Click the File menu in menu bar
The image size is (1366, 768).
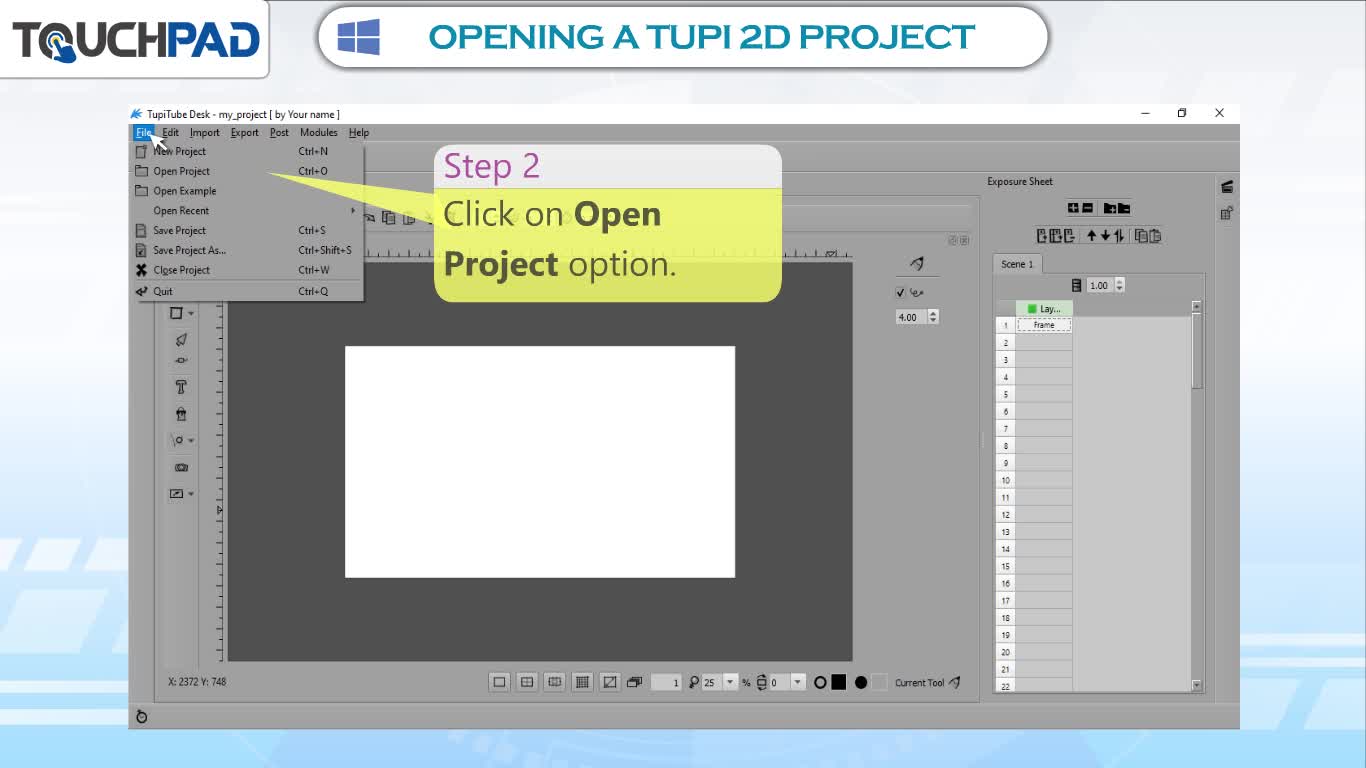coord(144,132)
